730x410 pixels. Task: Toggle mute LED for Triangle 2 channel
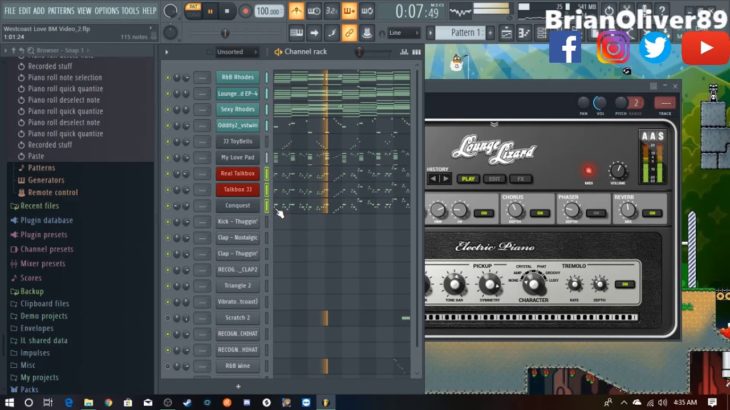pos(168,286)
